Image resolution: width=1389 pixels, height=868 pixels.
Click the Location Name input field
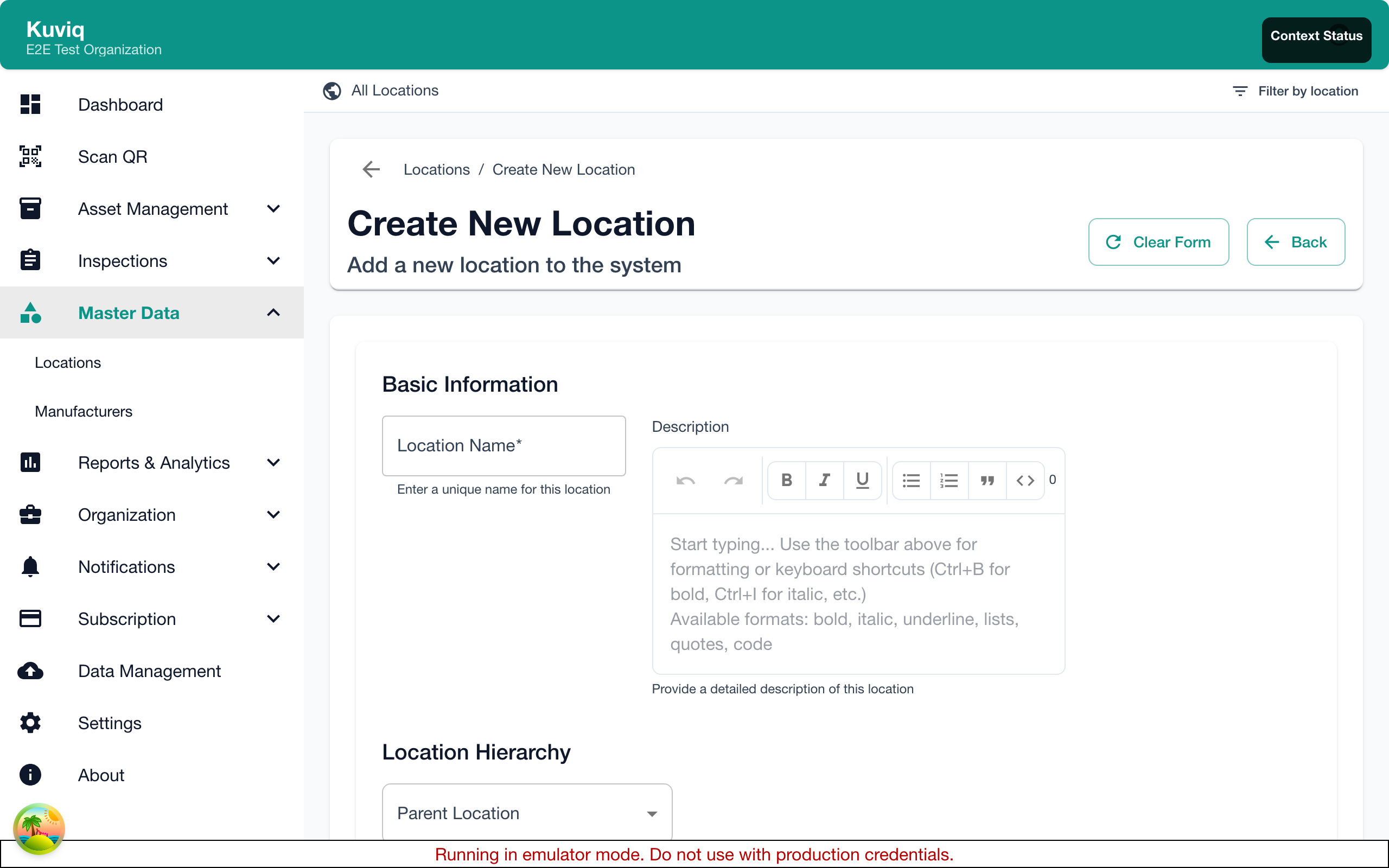(504, 446)
